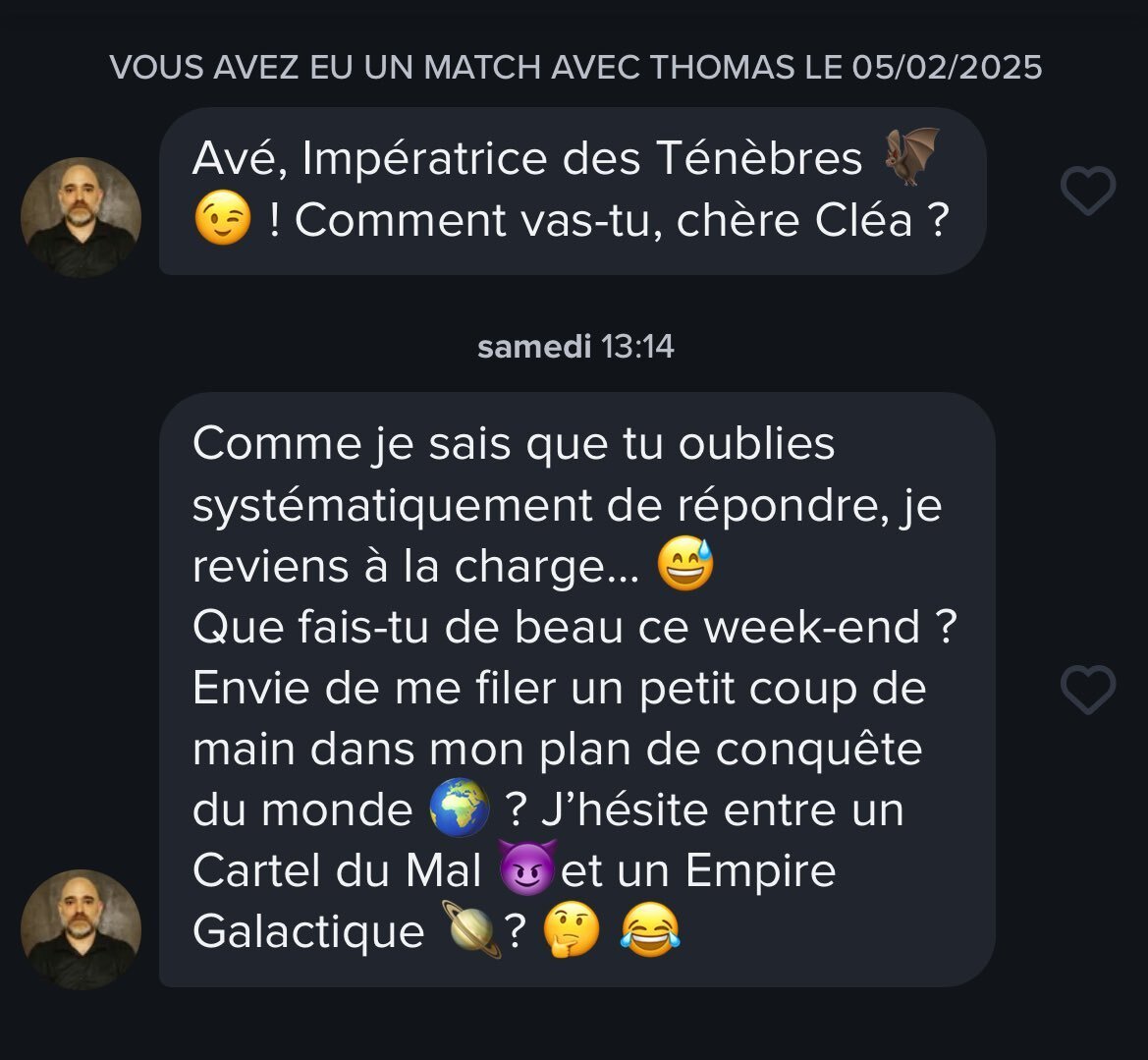This screenshot has width=1148, height=1060.
Task: Click the match notification header text
Action: point(575,68)
